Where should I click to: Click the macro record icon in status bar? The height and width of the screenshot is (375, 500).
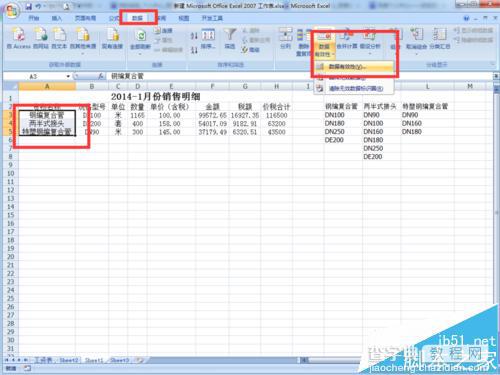[27, 368]
